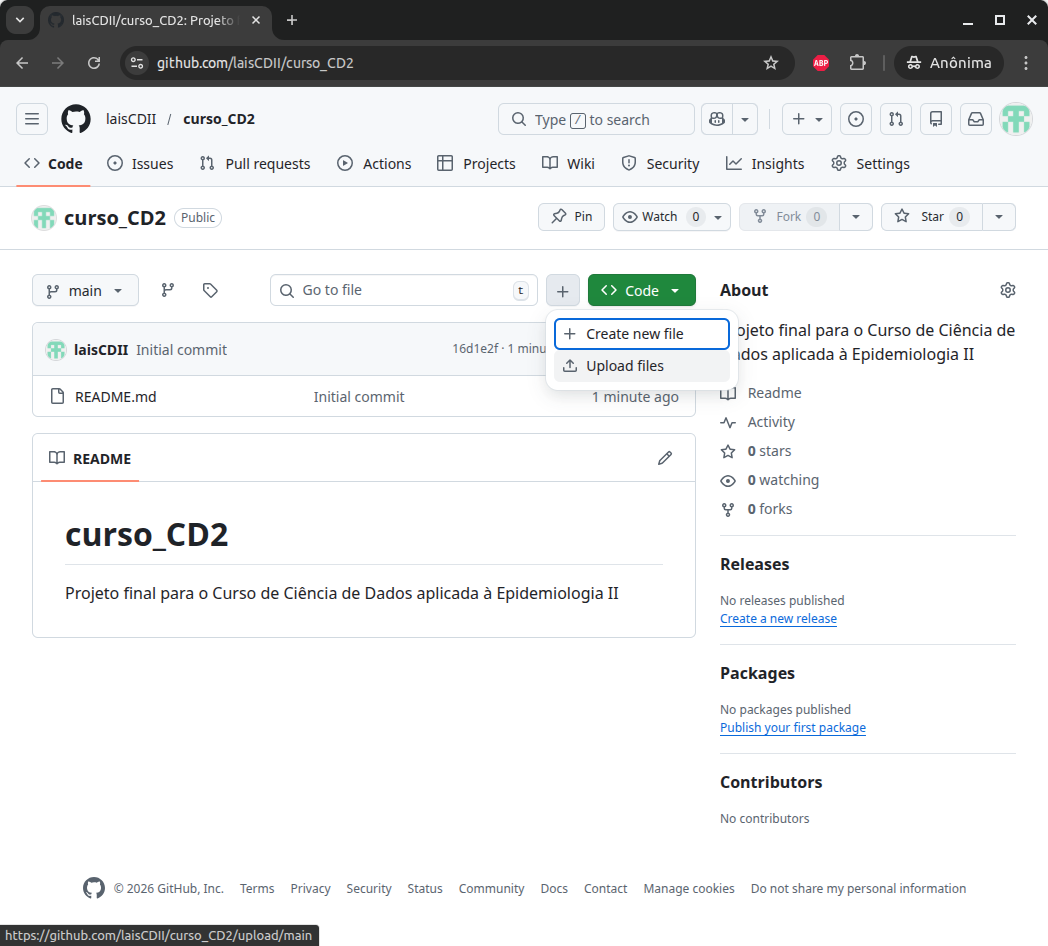
Task: Expand the main branch dropdown
Action: [85, 290]
